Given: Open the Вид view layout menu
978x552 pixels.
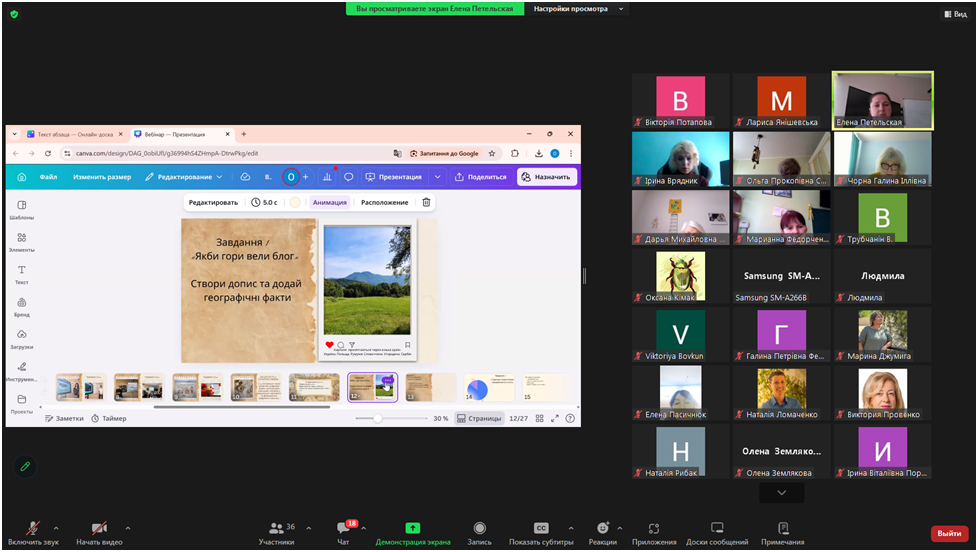Looking at the screenshot, I should coord(954,14).
